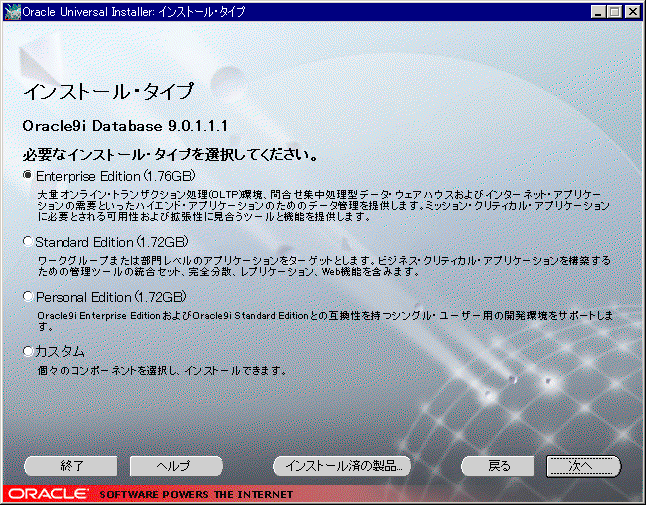Screen dimensions: 646x505
Task: Select the Enterprise Edition radio button
Action: coord(28,175)
